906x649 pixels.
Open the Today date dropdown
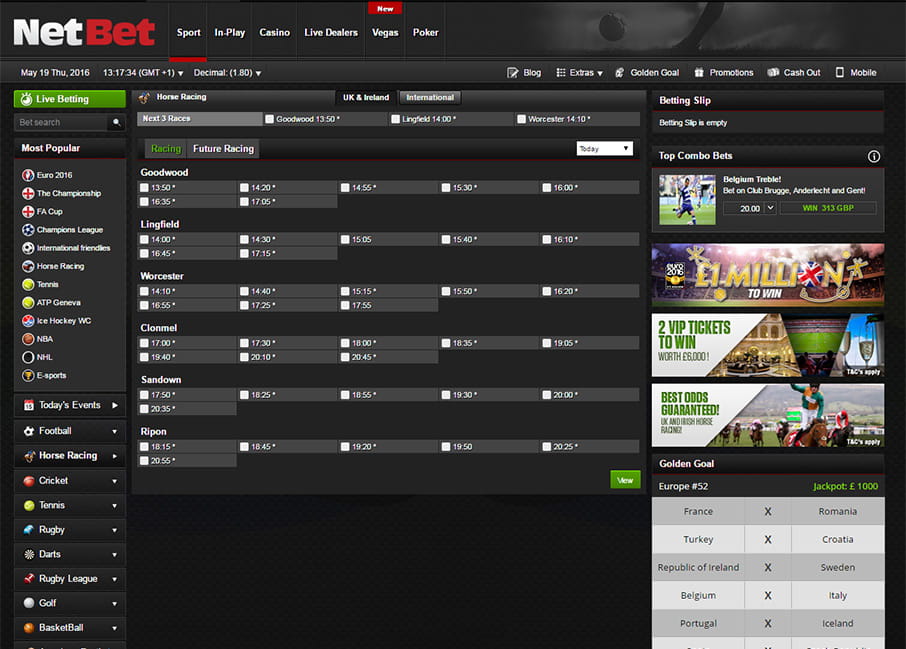tap(604, 149)
